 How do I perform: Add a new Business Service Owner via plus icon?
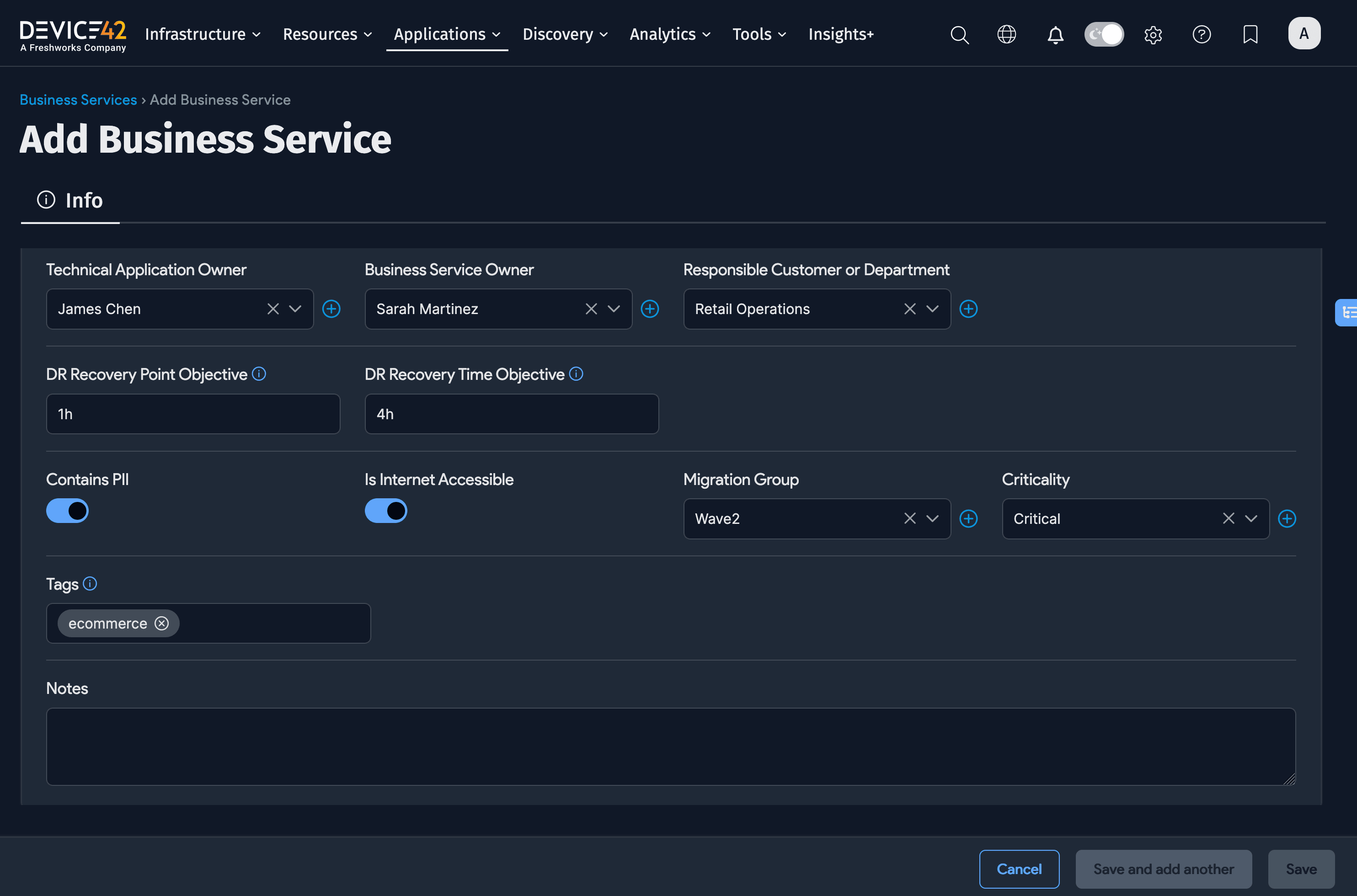click(x=650, y=309)
